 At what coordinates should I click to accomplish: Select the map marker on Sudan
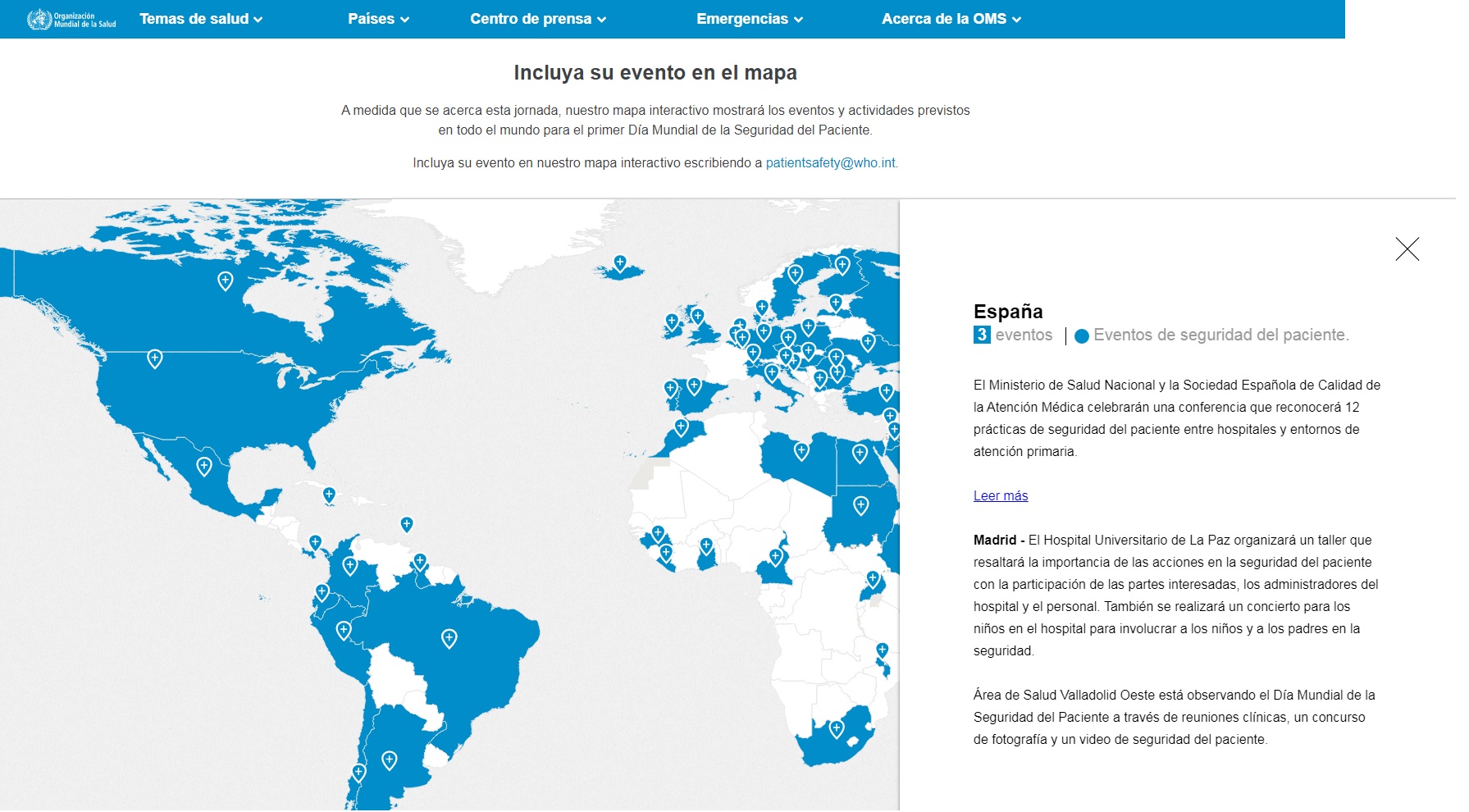[x=860, y=505]
